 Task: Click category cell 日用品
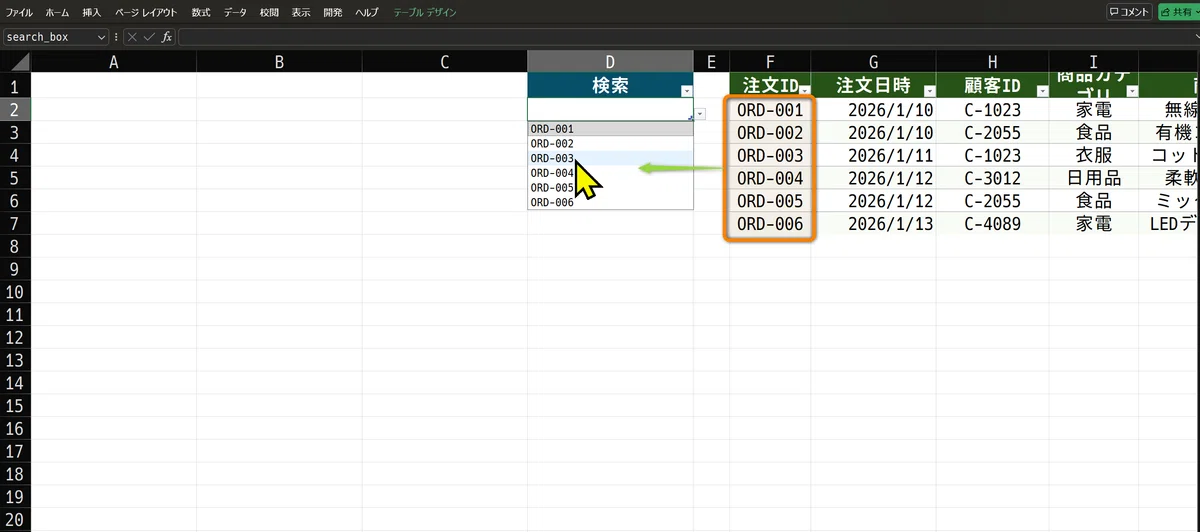point(1094,178)
